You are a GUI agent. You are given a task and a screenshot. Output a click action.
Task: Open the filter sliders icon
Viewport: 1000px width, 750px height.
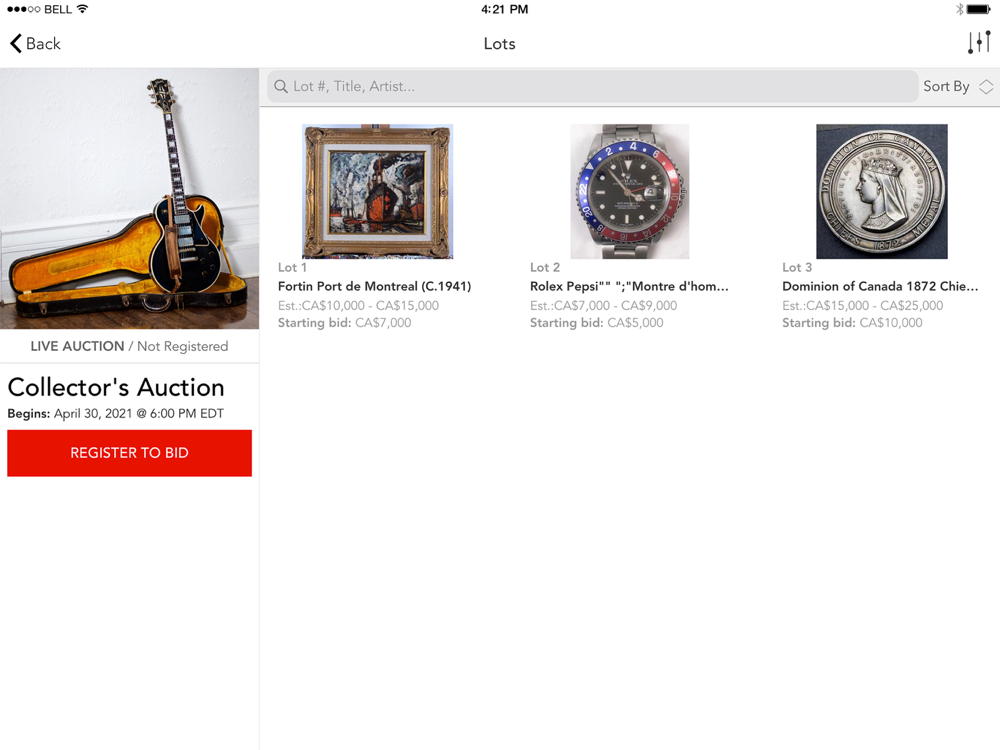[978, 43]
